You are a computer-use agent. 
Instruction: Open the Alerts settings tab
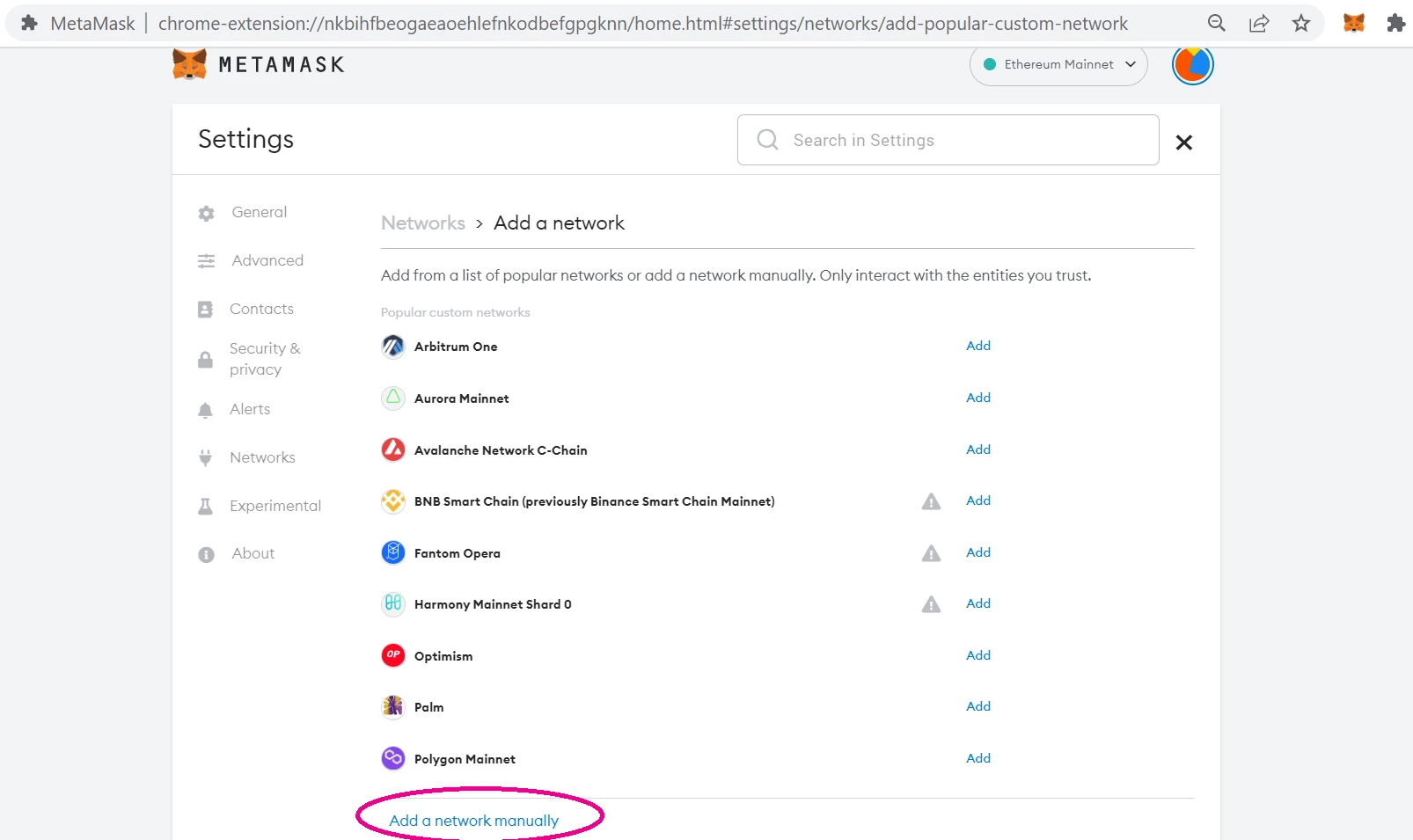pos(250,409)
